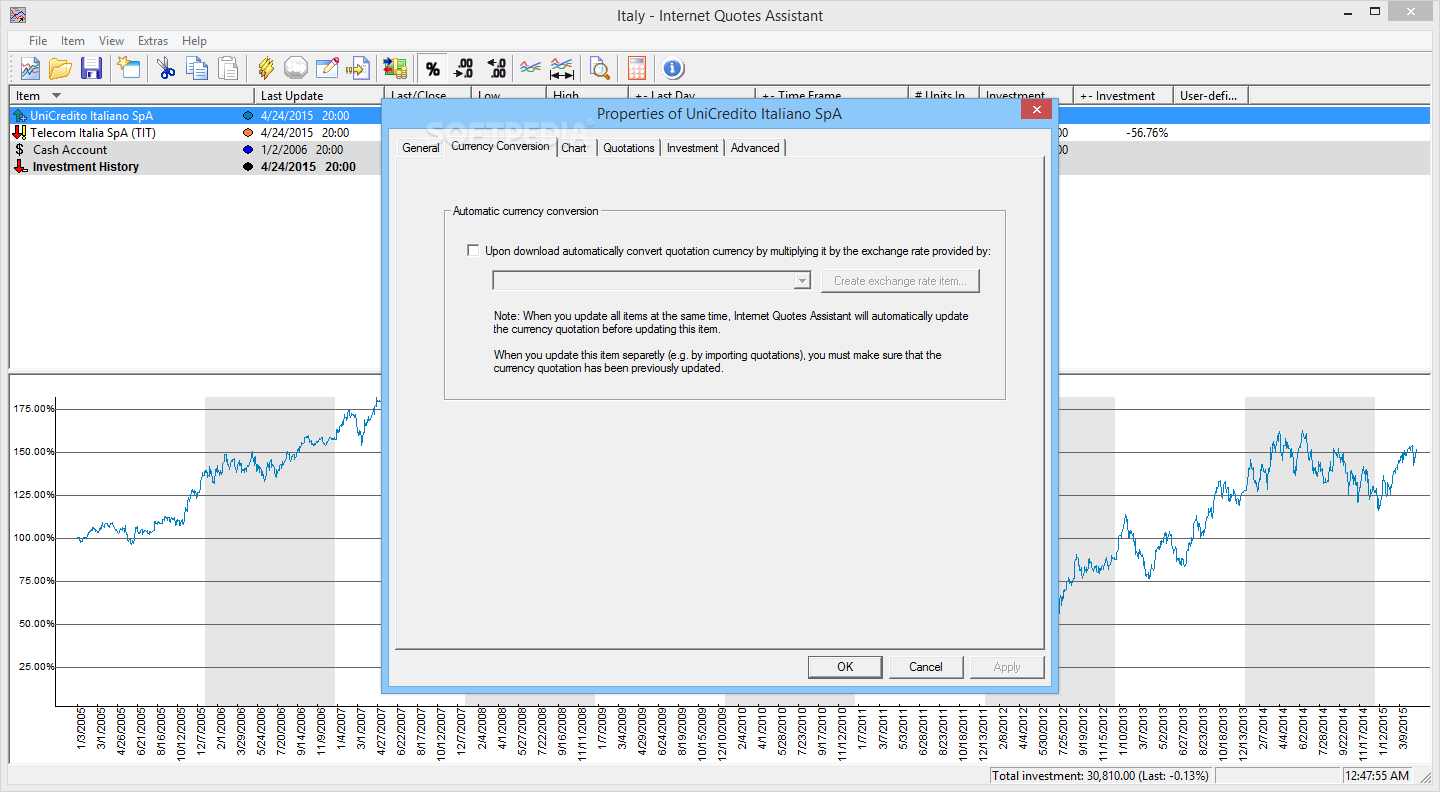Select the Currency Conversion tab
Viewport: 1440px width, 792px height.
(x=500, y=146)
